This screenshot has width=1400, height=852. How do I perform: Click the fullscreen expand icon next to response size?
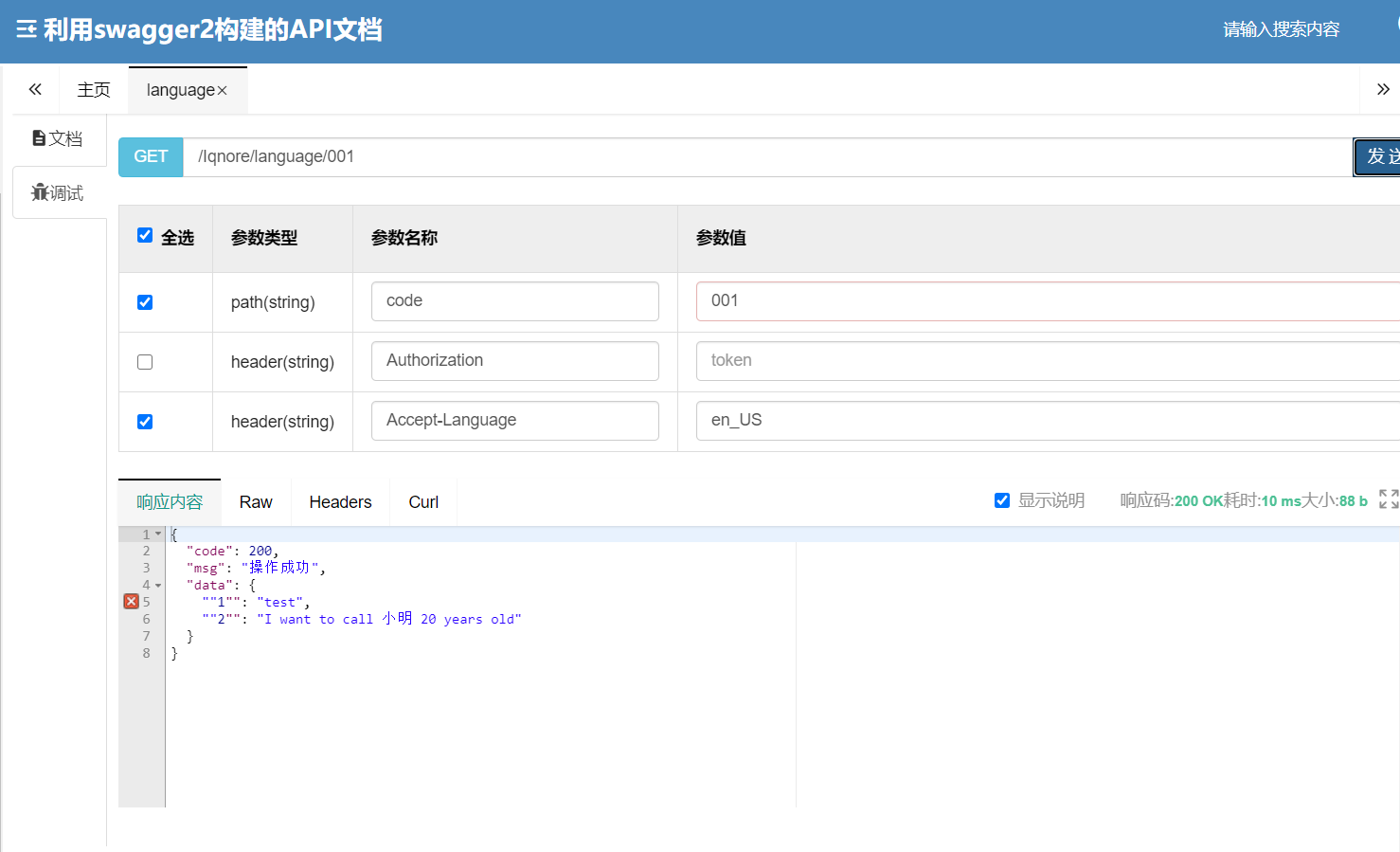click(1389, 499)
